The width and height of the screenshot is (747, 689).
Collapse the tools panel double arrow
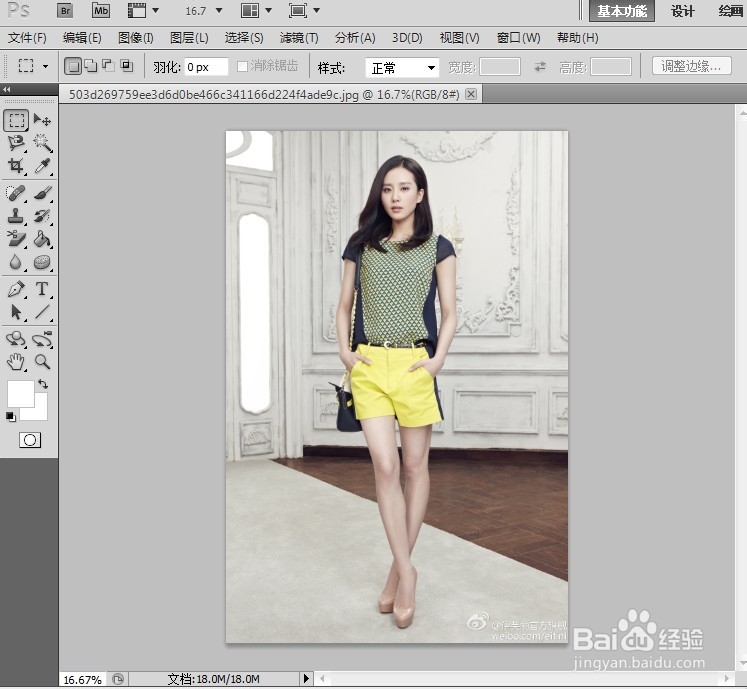tap(6, 89)
